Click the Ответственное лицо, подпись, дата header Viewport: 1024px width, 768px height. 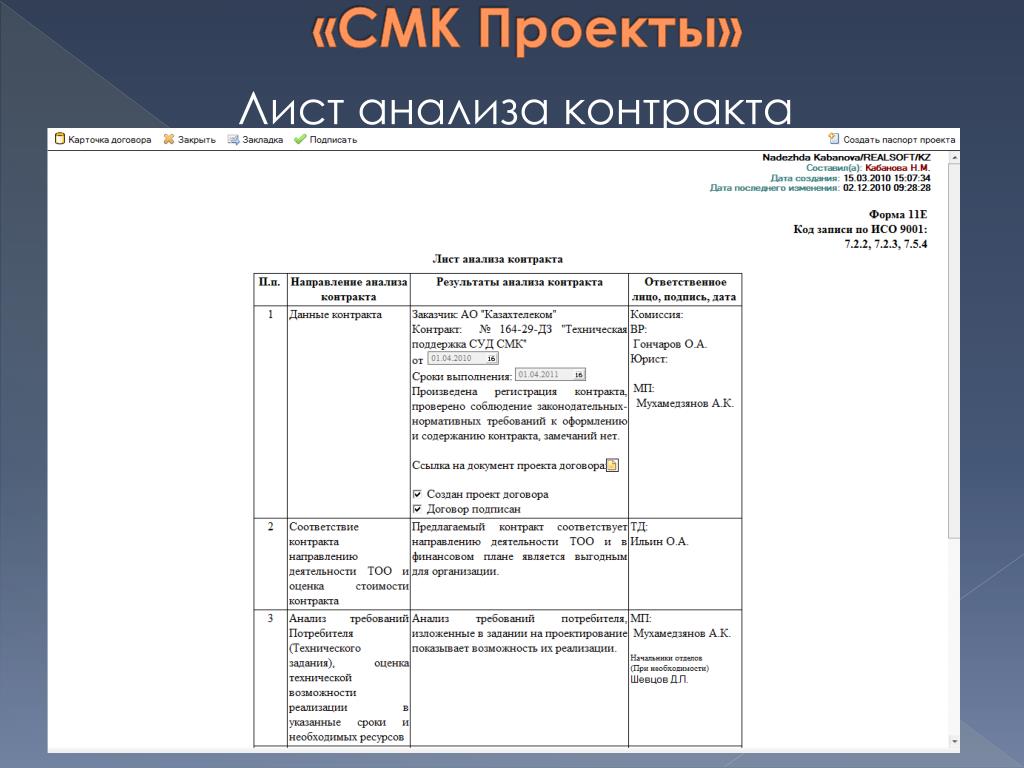tap(684, 289)
